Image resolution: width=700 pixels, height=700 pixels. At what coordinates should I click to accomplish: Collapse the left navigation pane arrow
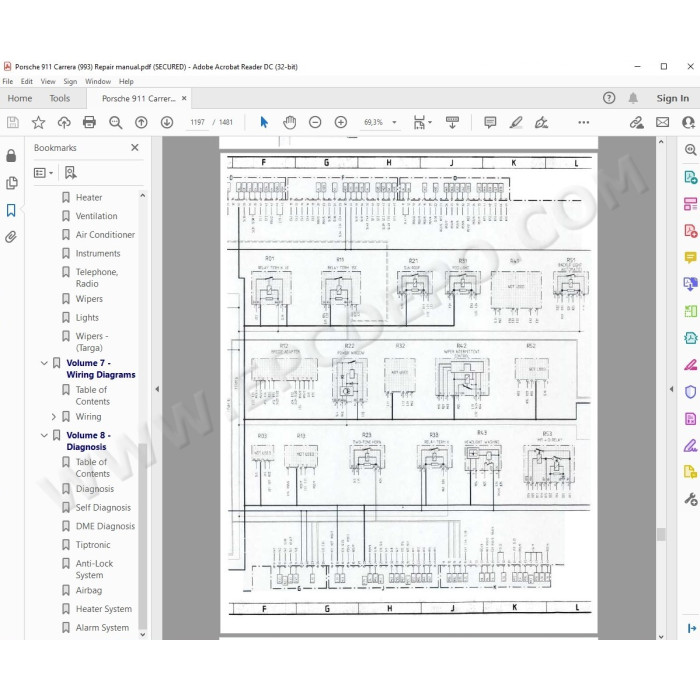point(157,389)
